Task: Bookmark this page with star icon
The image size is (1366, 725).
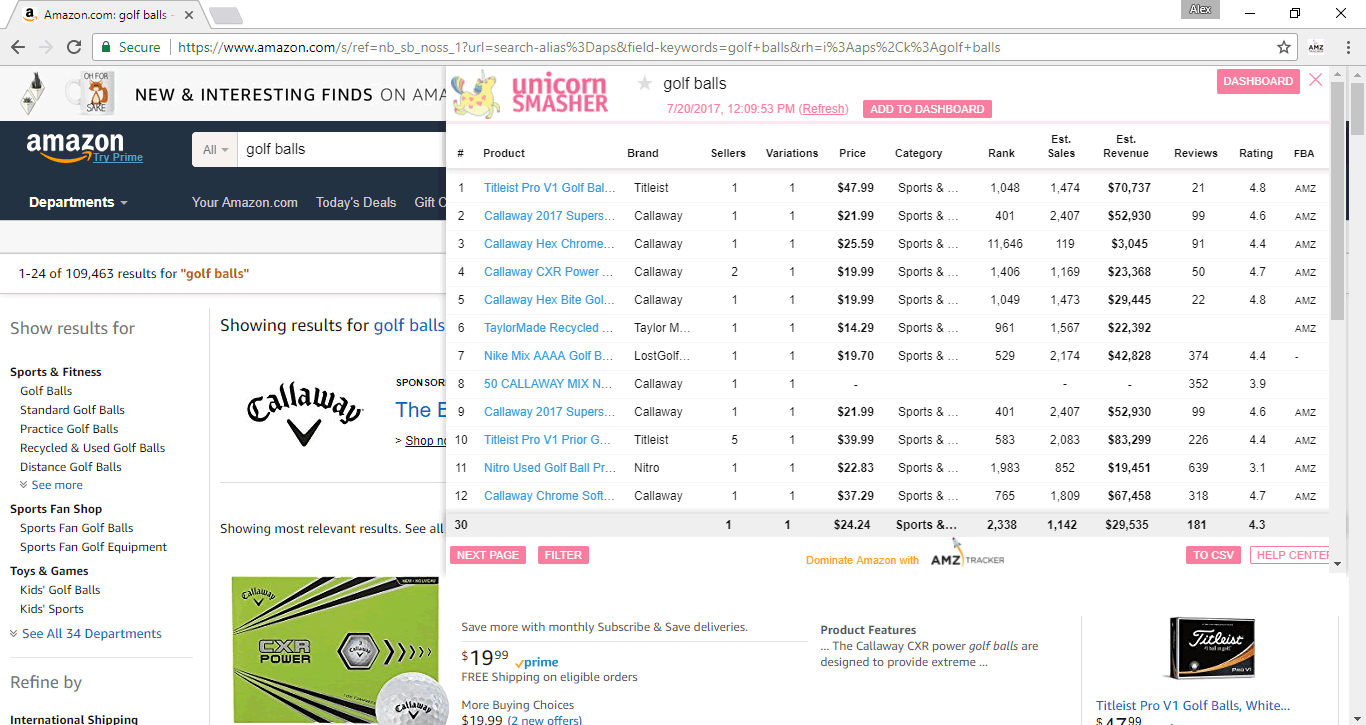Action: click(1284, 47)
